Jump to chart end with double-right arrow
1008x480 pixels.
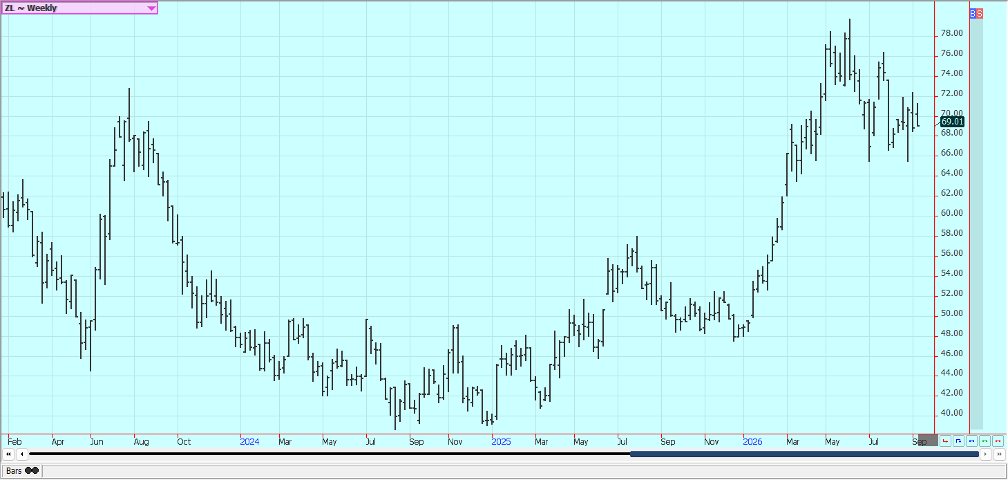(999, 454)
